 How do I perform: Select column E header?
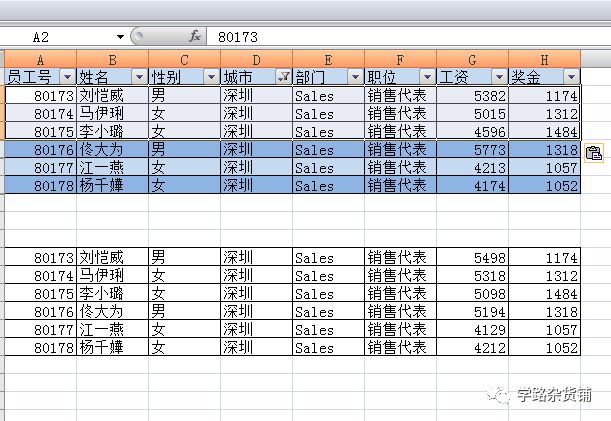[328, 60]
